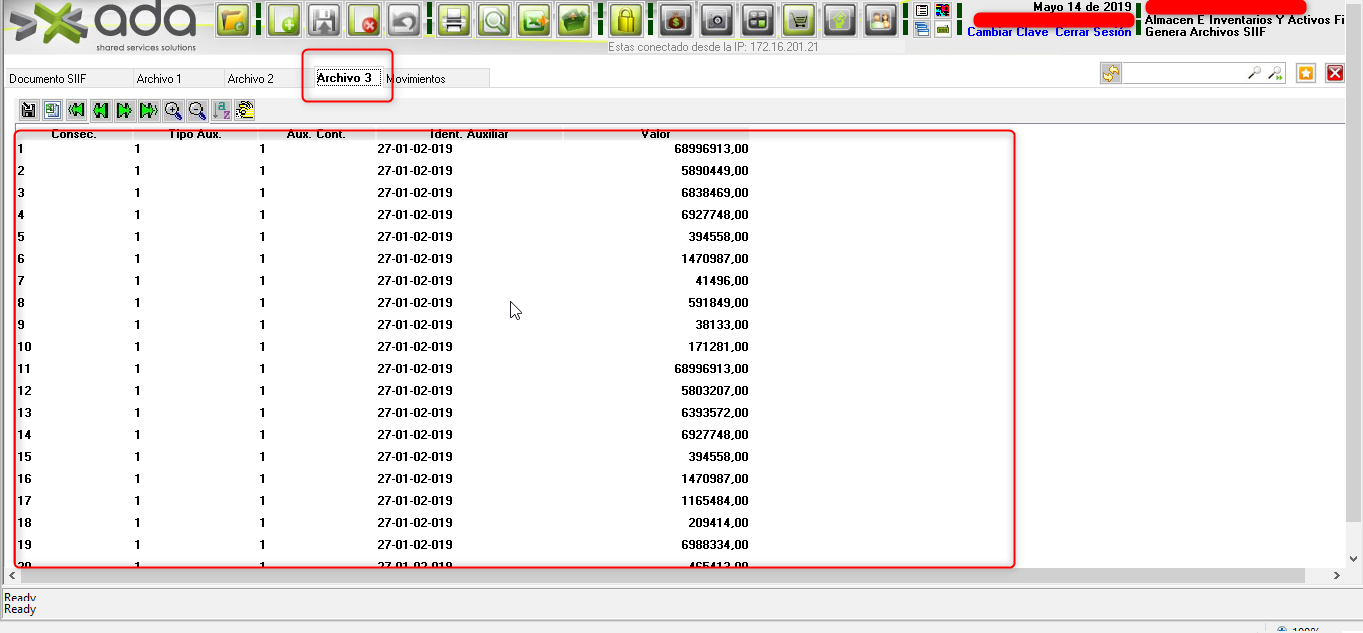Click horizontal scrollbar right arrow
Viewport: 1363px width, 633px height.
[x=1337, y=576]
